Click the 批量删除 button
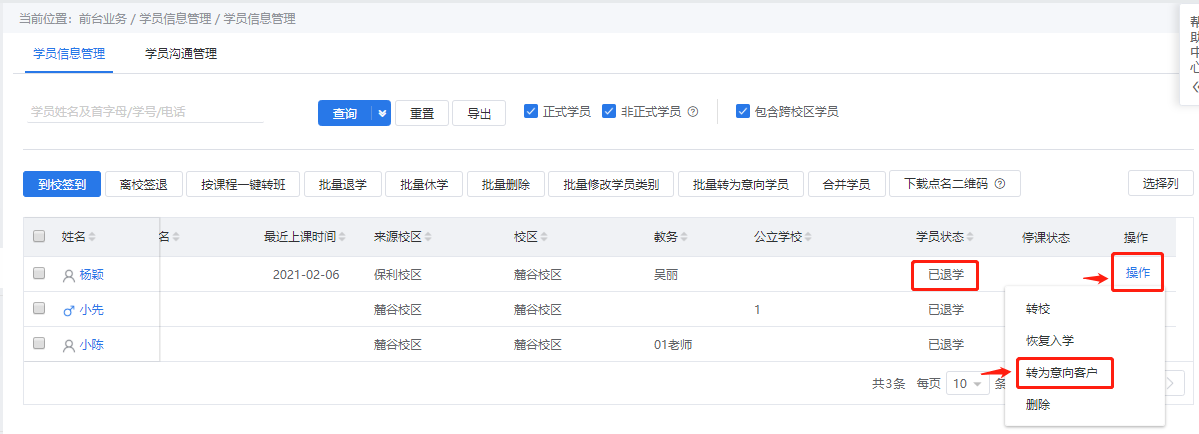Image resolution: width=1199 pixels, height=434 pixels. tap(505, 184)
